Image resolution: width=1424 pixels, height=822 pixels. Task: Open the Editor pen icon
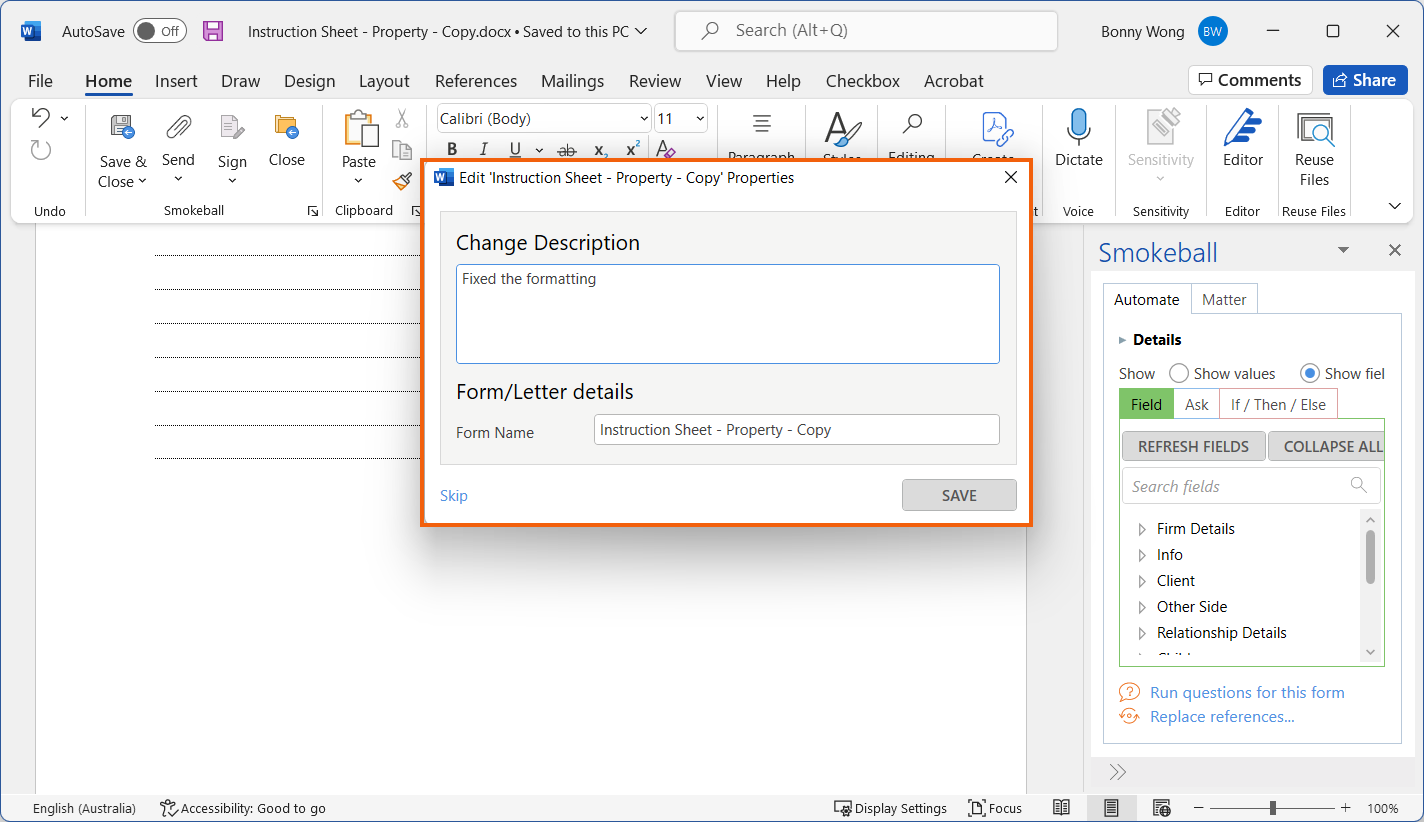(1242, 127)
